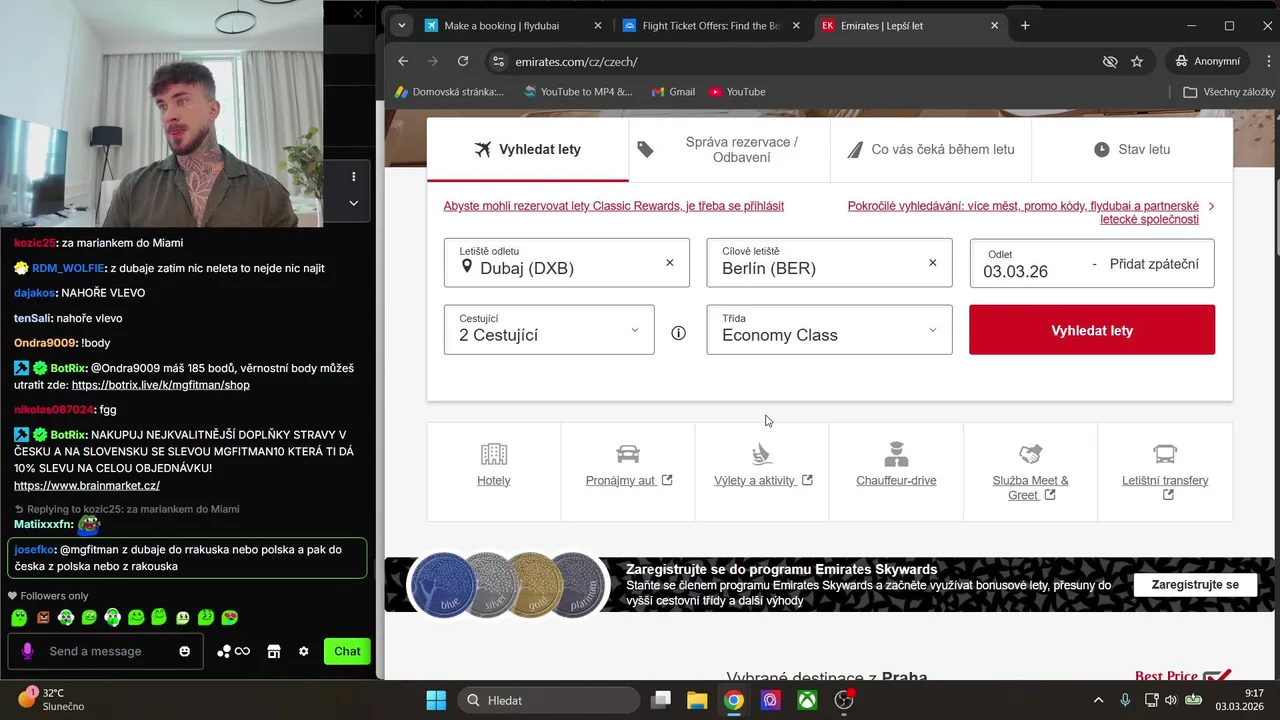
Task: Switch to Co vás čeká během letu tab
Action: pos(931,149)
